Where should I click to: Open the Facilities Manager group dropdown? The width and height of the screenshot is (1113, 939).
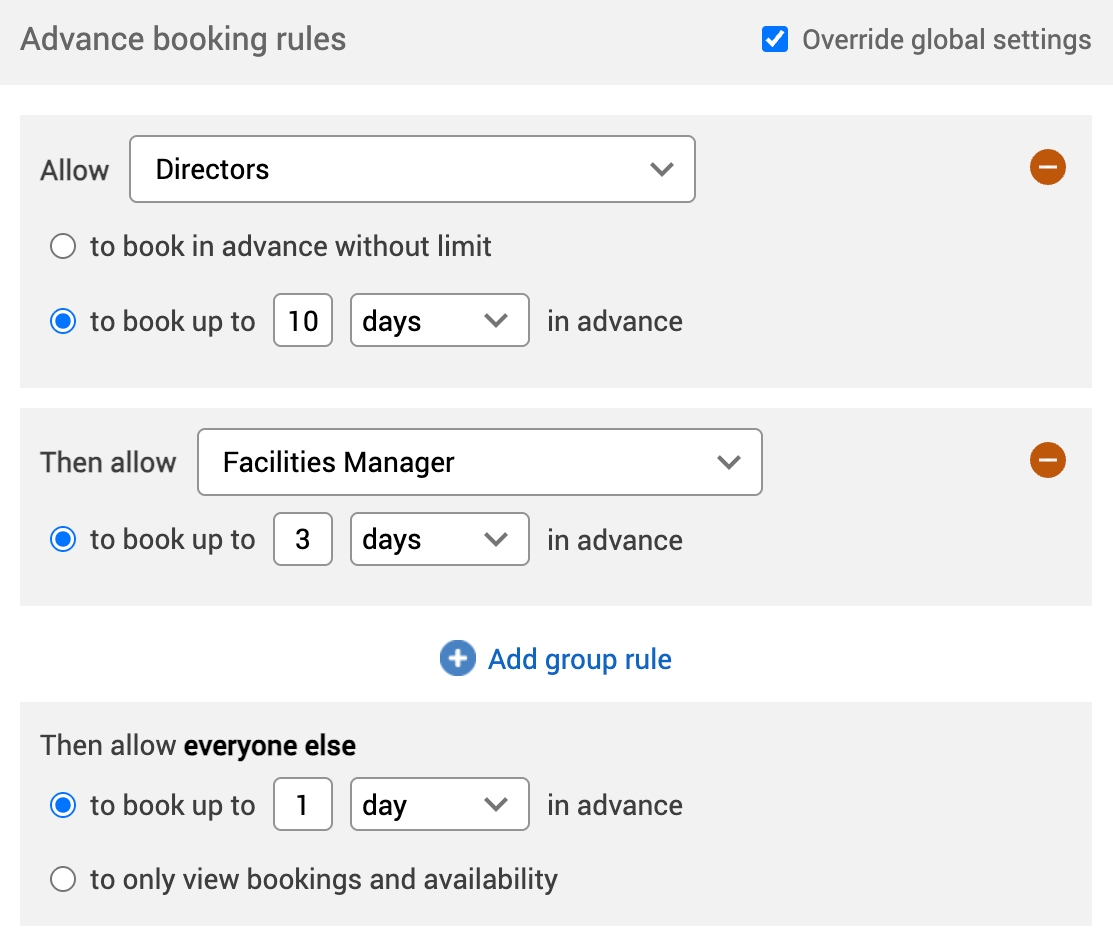coord(479,462)
